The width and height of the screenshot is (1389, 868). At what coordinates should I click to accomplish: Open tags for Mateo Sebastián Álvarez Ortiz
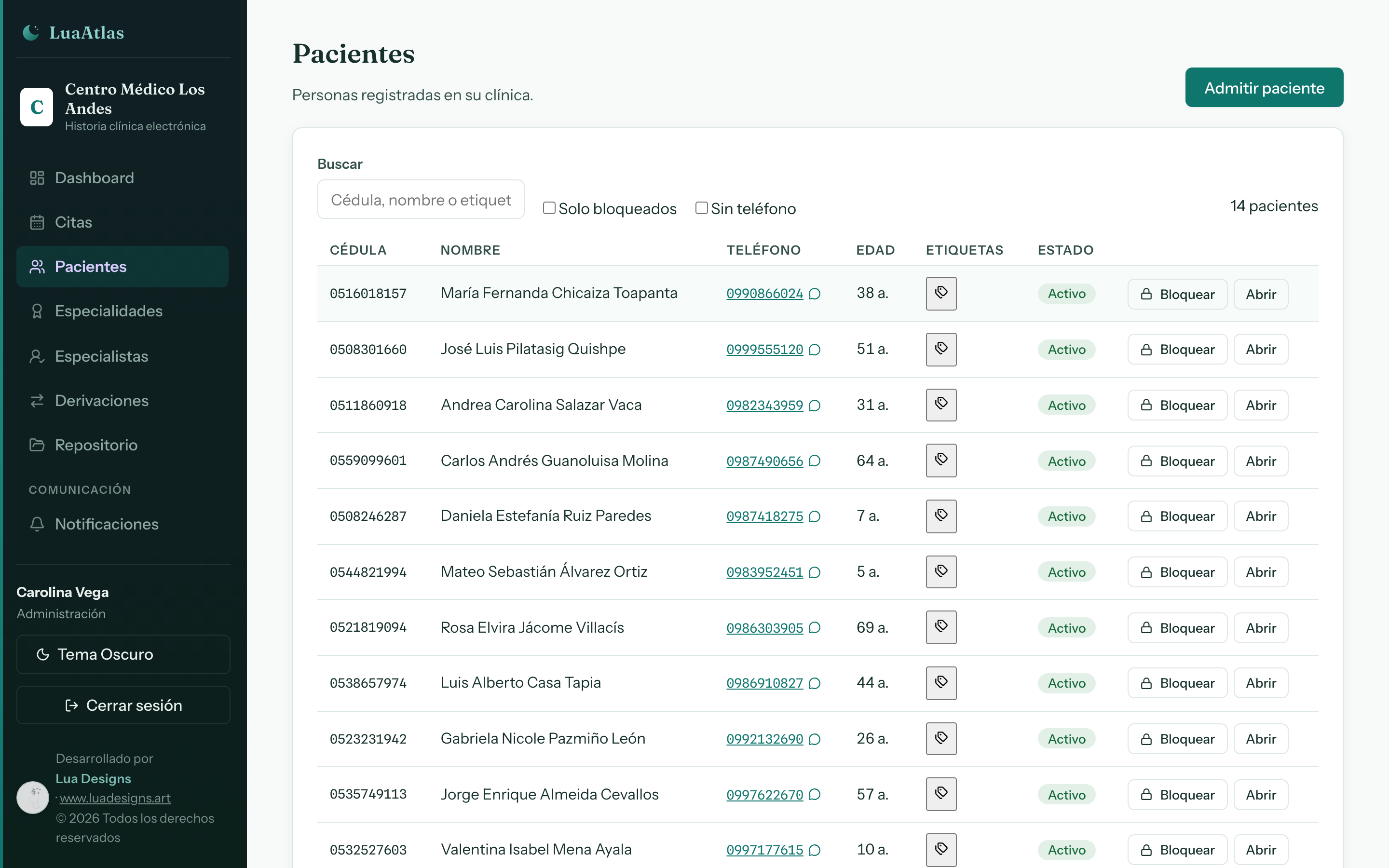click(941, 572)
